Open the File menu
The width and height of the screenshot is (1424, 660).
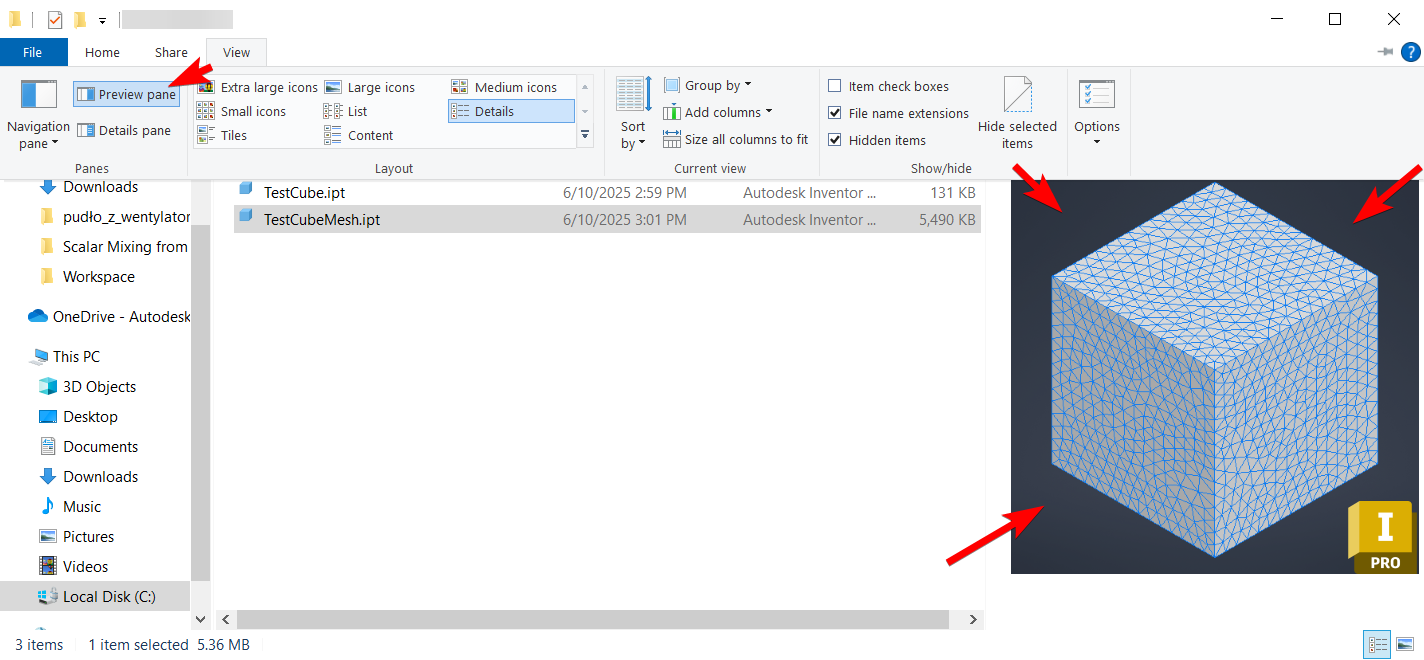33,51
